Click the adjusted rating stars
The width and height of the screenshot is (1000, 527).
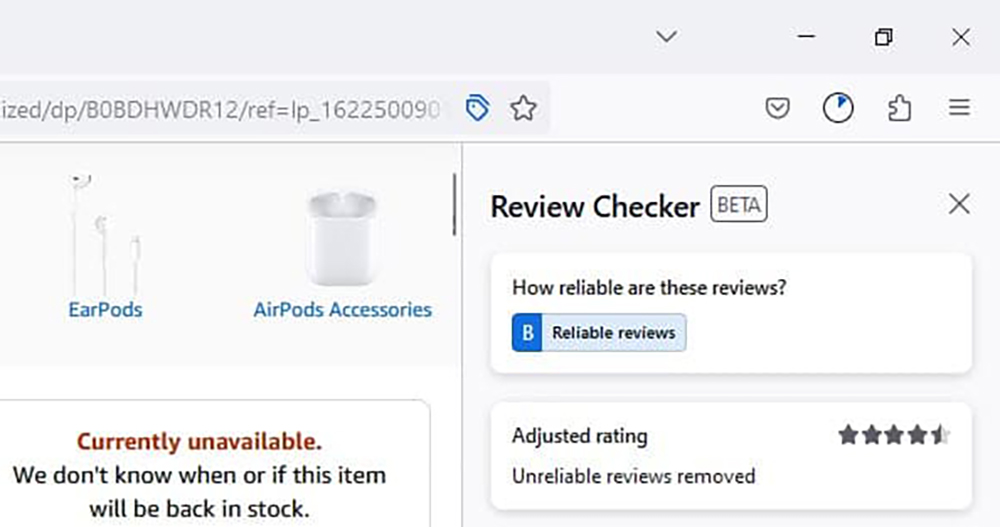[x=894, y=436]
